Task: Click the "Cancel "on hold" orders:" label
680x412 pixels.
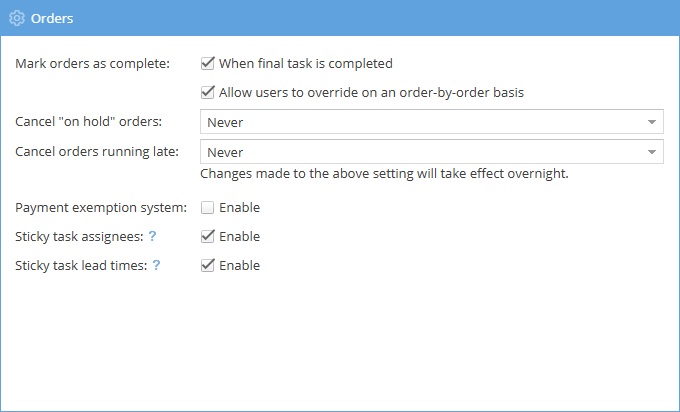Action: [89, 122]
